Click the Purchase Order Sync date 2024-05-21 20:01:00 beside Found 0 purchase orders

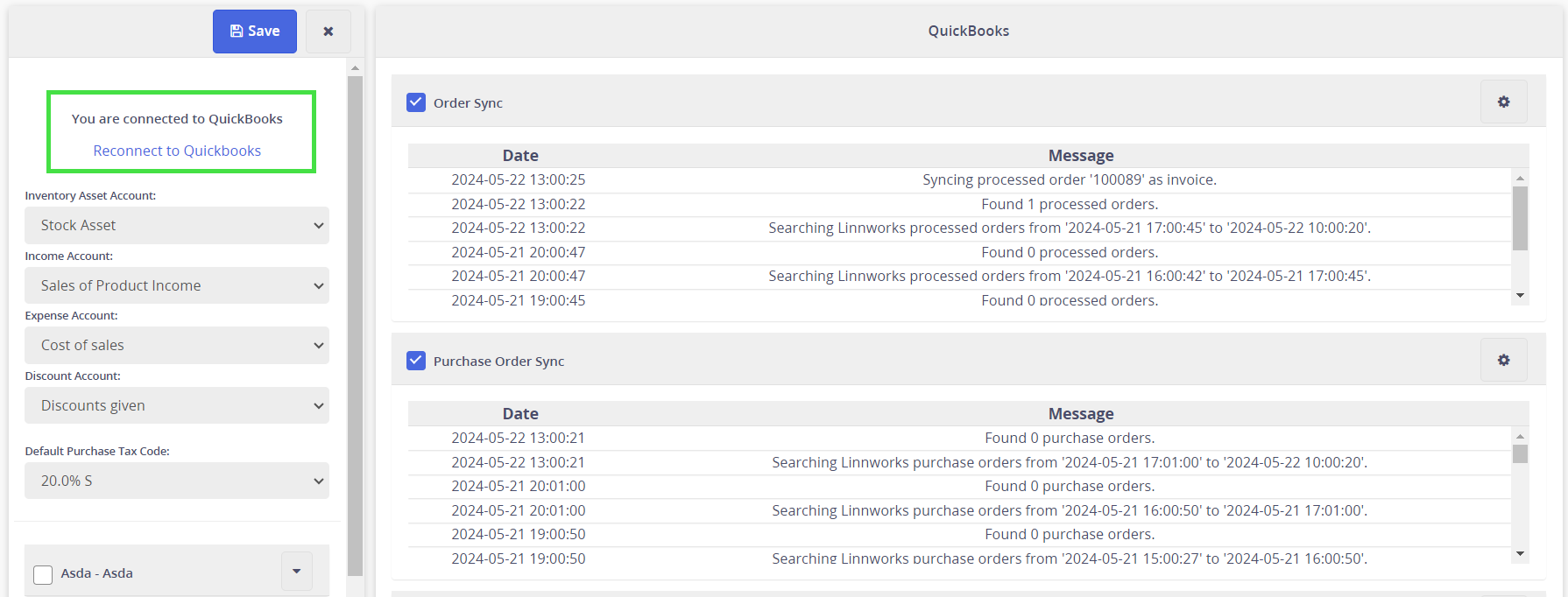pos(519,486)
